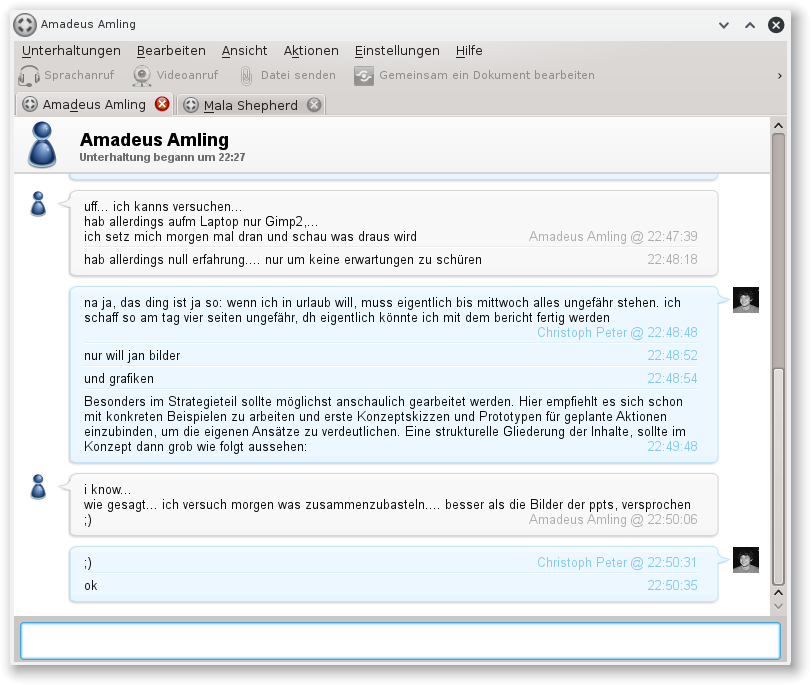Image resolution: width=811 pixels, height=685 pixels.
Task: Click scroll up arrow at top of scrollbar
Action: click(778, 126)
